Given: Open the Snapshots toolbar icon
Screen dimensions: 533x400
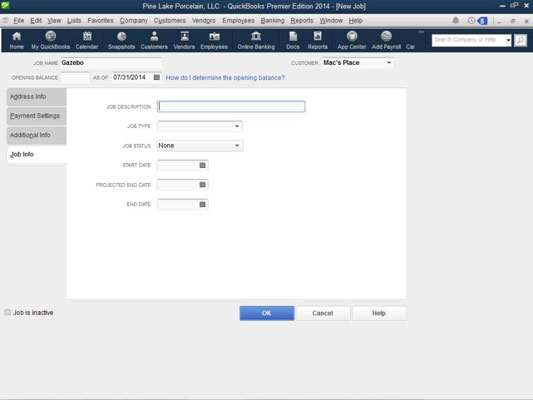Looking at the screenshot, I should coord(121,40).
